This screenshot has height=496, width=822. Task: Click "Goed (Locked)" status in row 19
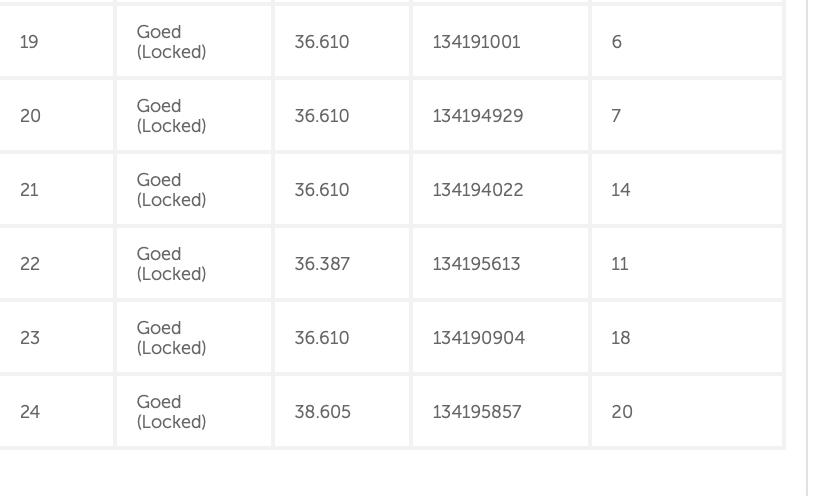(171, 42)
